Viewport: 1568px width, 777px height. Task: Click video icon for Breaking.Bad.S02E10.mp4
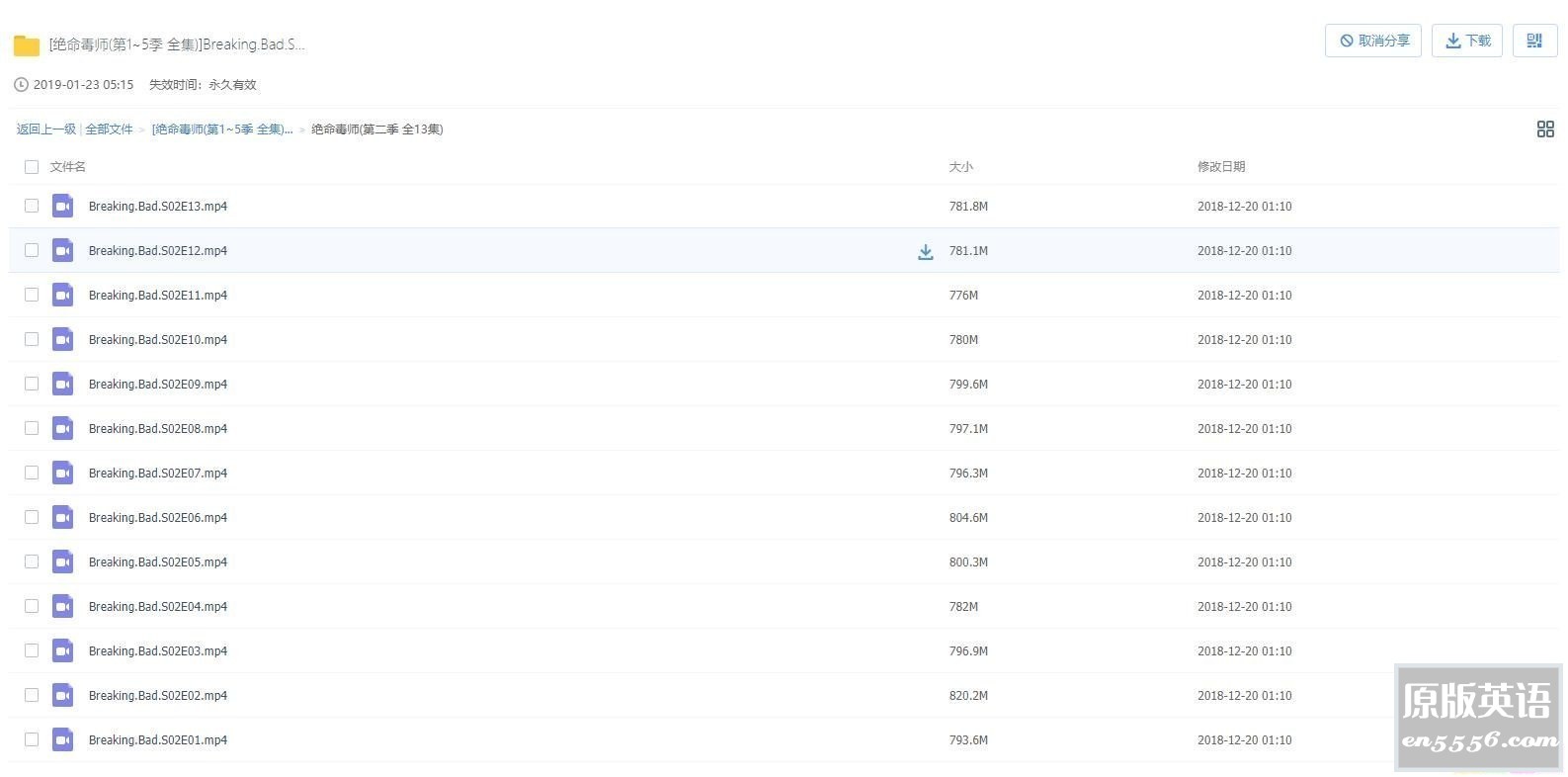click(x=63, y=339)
